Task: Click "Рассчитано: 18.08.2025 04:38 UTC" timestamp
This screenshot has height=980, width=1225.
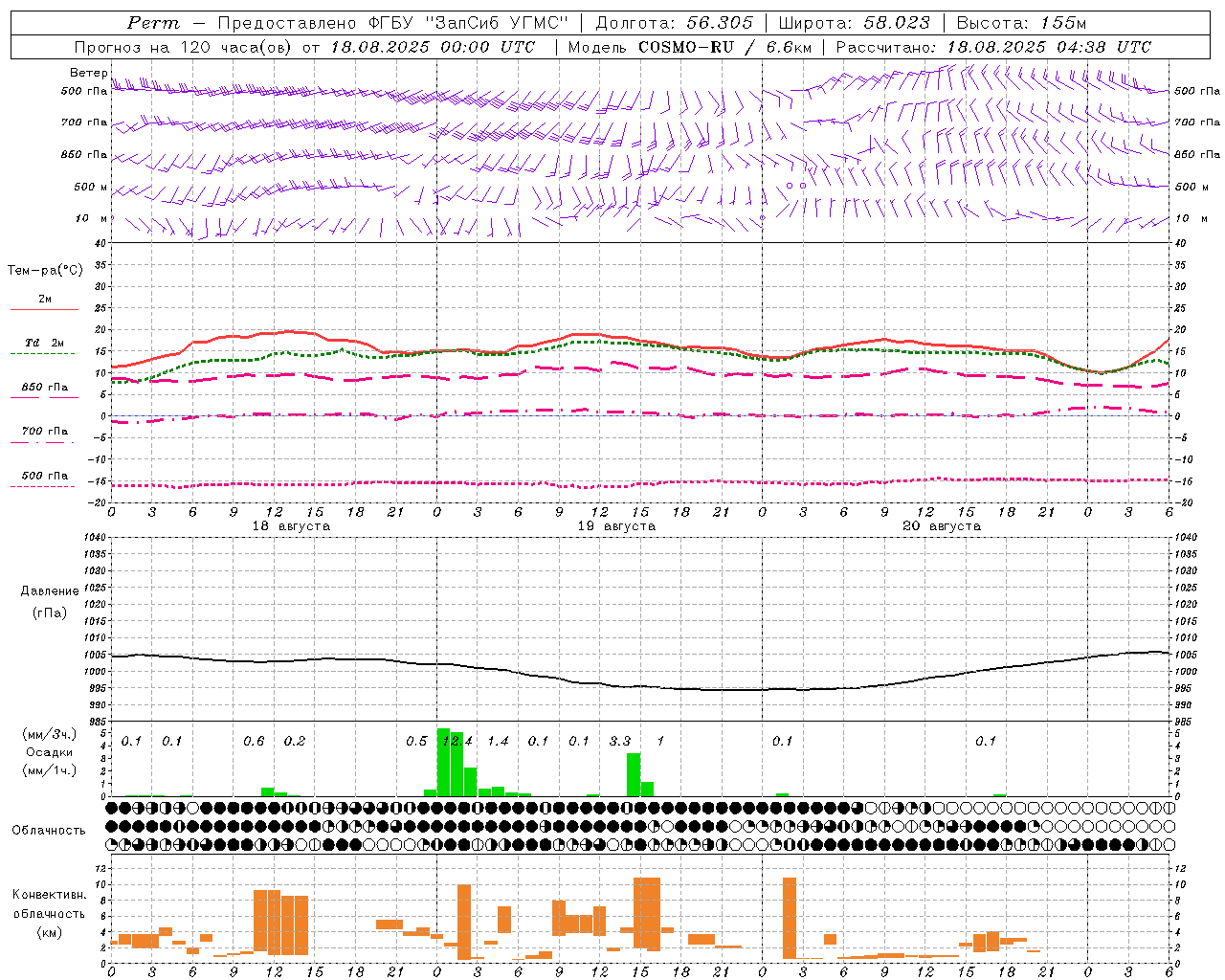Action: [993, 47]
